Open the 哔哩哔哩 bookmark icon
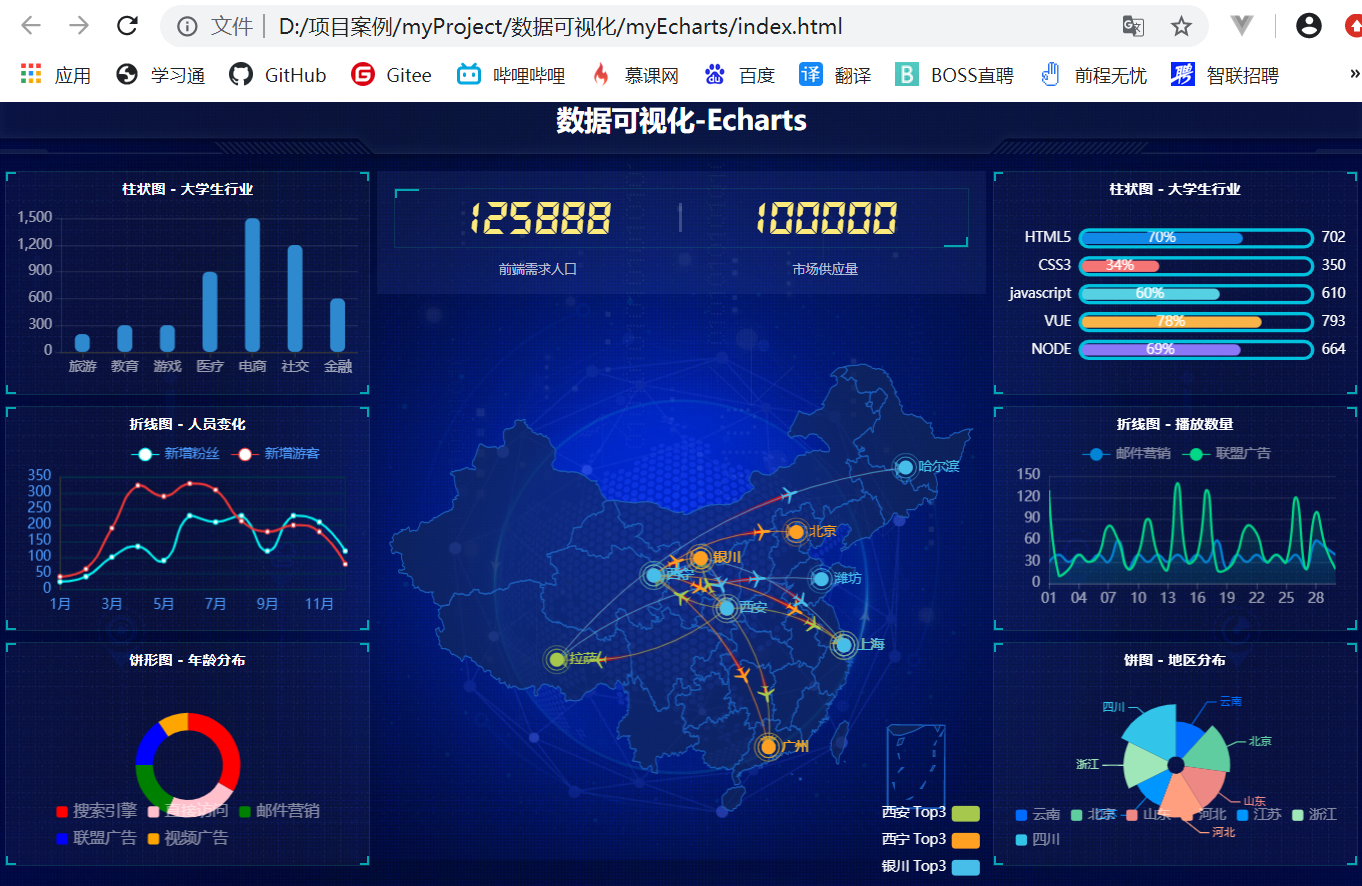Viewport: 1362px width, 886px height. pos(470,73)
